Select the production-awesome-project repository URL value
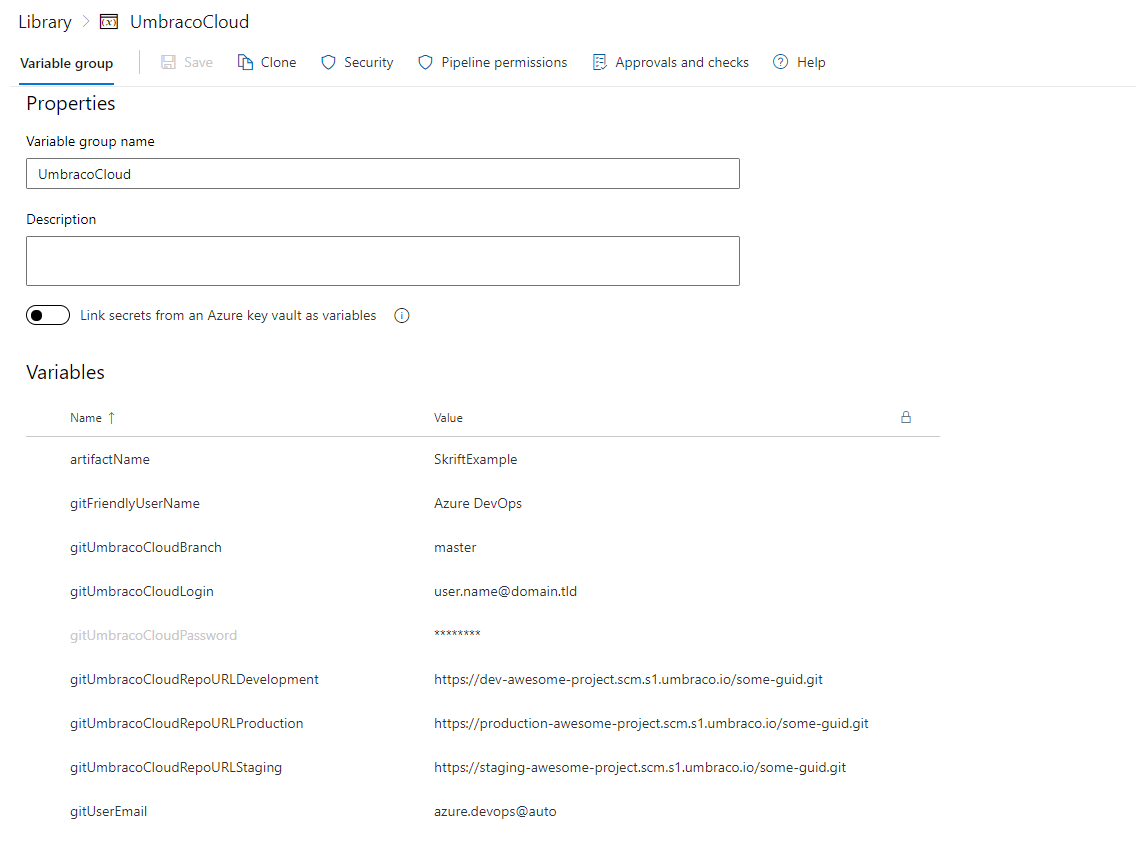1136x846 pixels. [651, 724]
